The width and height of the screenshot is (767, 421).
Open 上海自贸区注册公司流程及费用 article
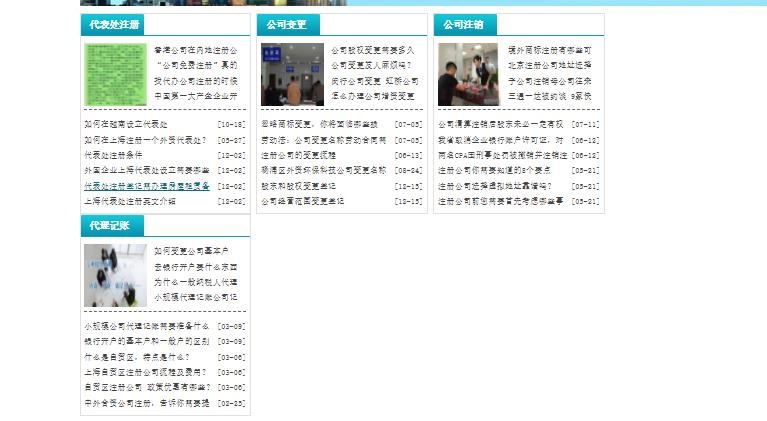(x=145, y=372)
